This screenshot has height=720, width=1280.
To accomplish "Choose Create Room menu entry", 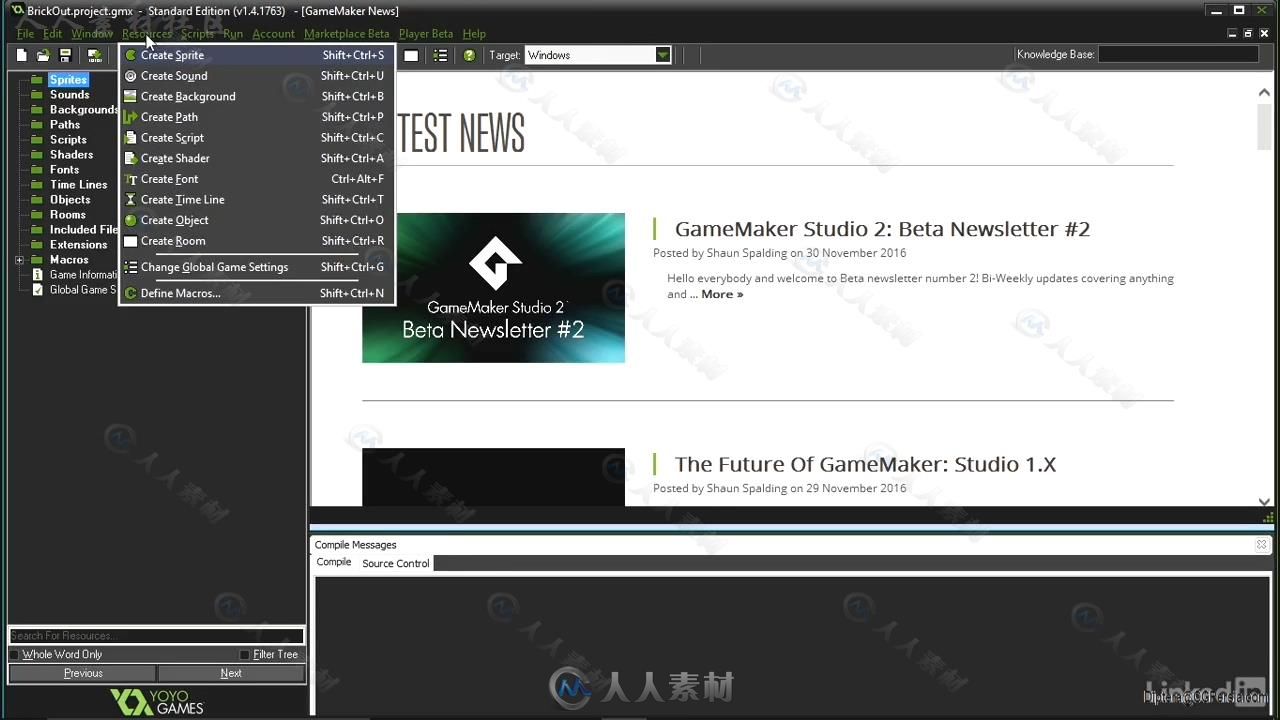I will click(257, 241).
